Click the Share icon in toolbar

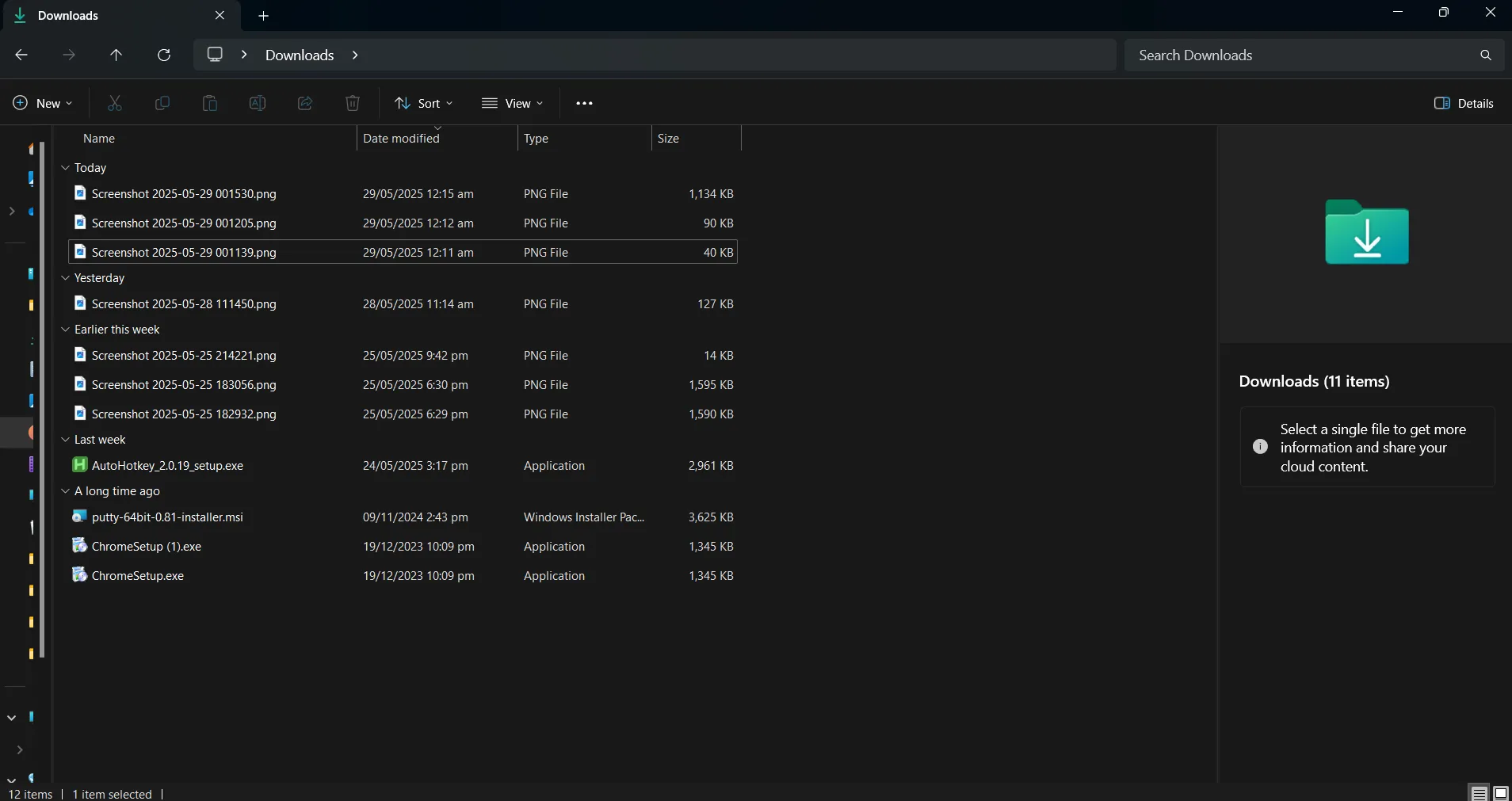(305, 103)
